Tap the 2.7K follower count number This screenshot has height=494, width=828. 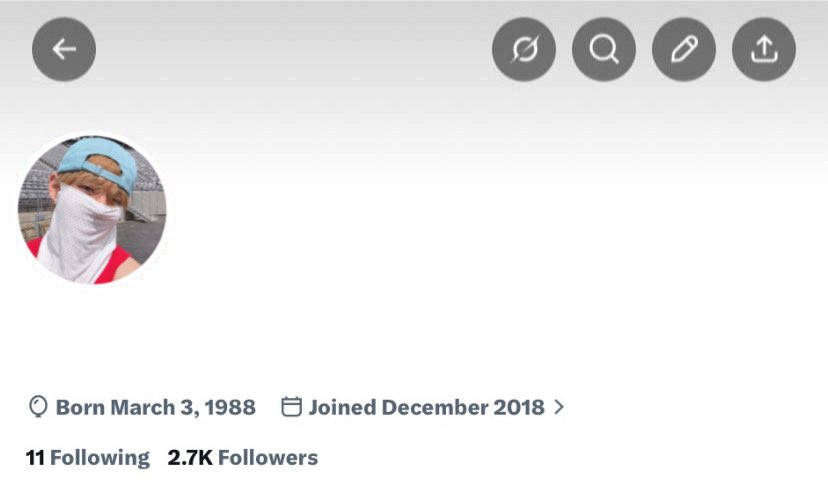tap(190, 458)
